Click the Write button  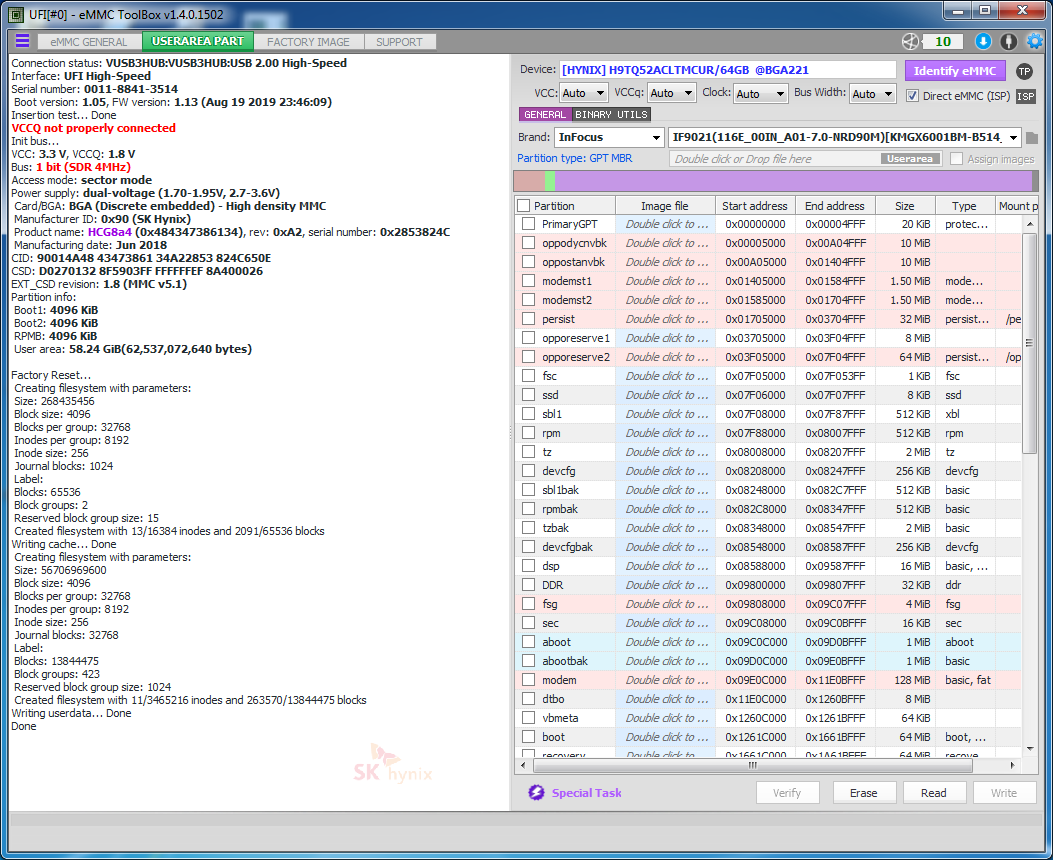(1004, 793)
